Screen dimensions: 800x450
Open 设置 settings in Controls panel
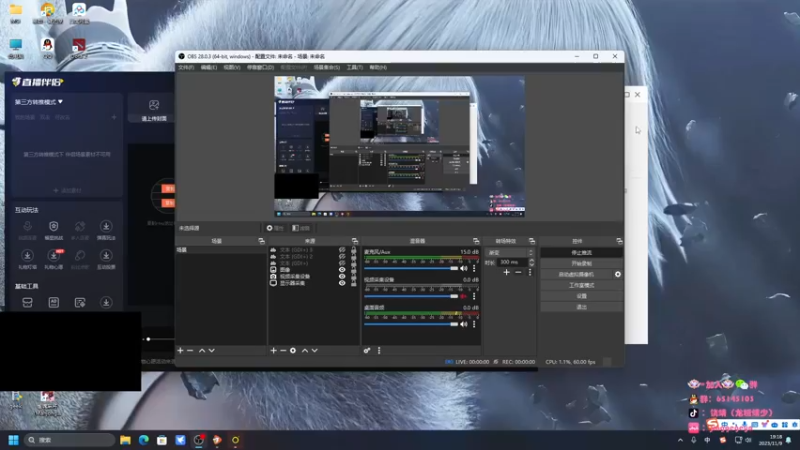point(582,296)
